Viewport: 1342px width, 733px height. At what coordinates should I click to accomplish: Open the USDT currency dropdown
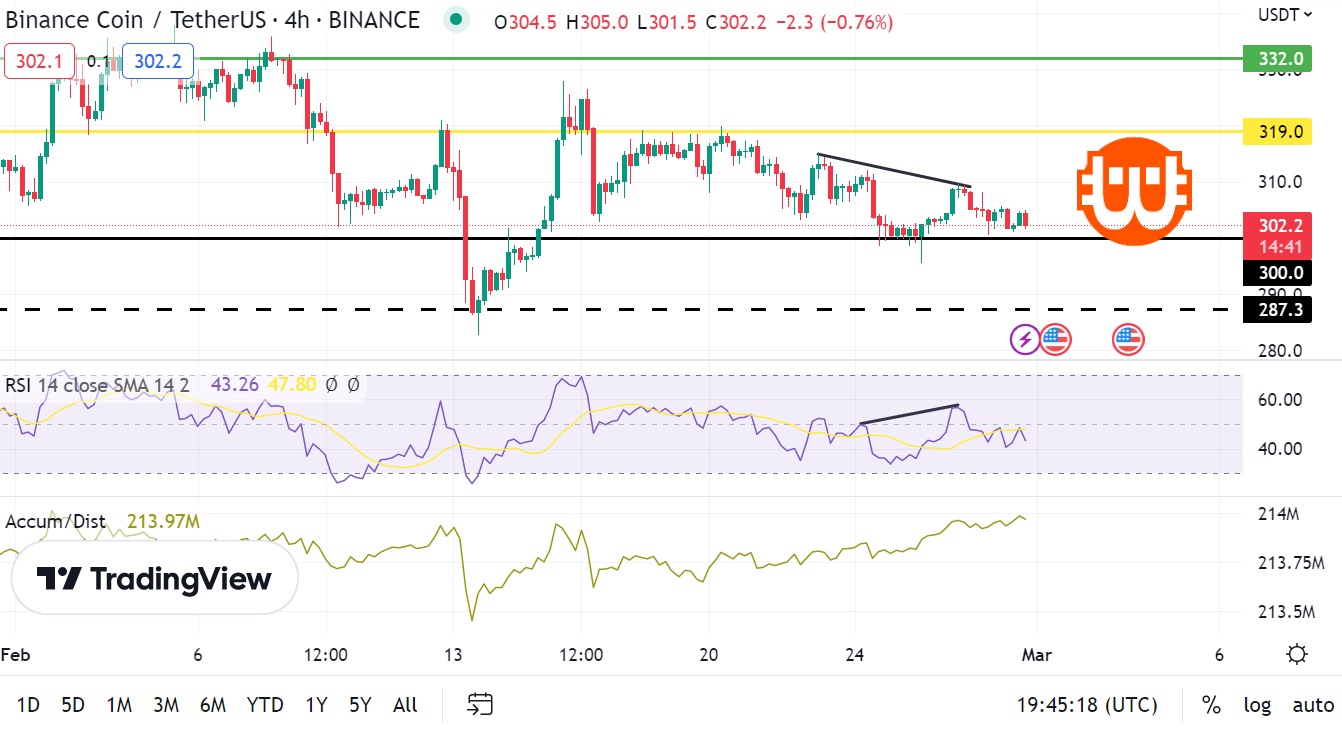tap(1284, 14)
